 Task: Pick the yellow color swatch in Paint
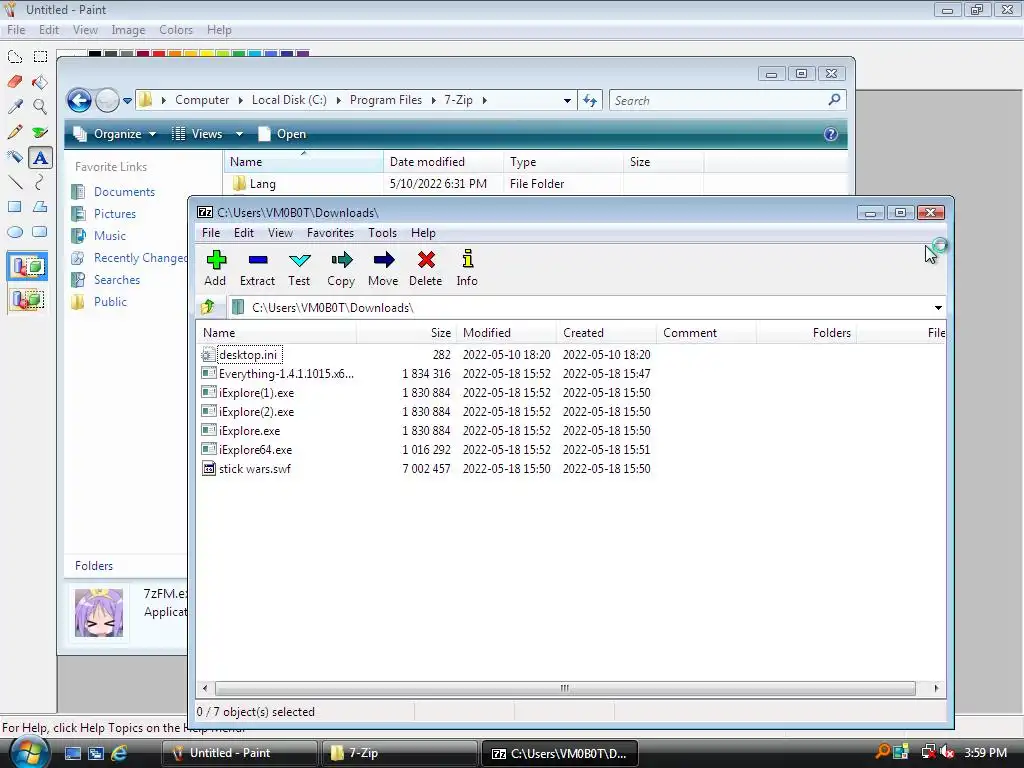[x=206, y=54]
